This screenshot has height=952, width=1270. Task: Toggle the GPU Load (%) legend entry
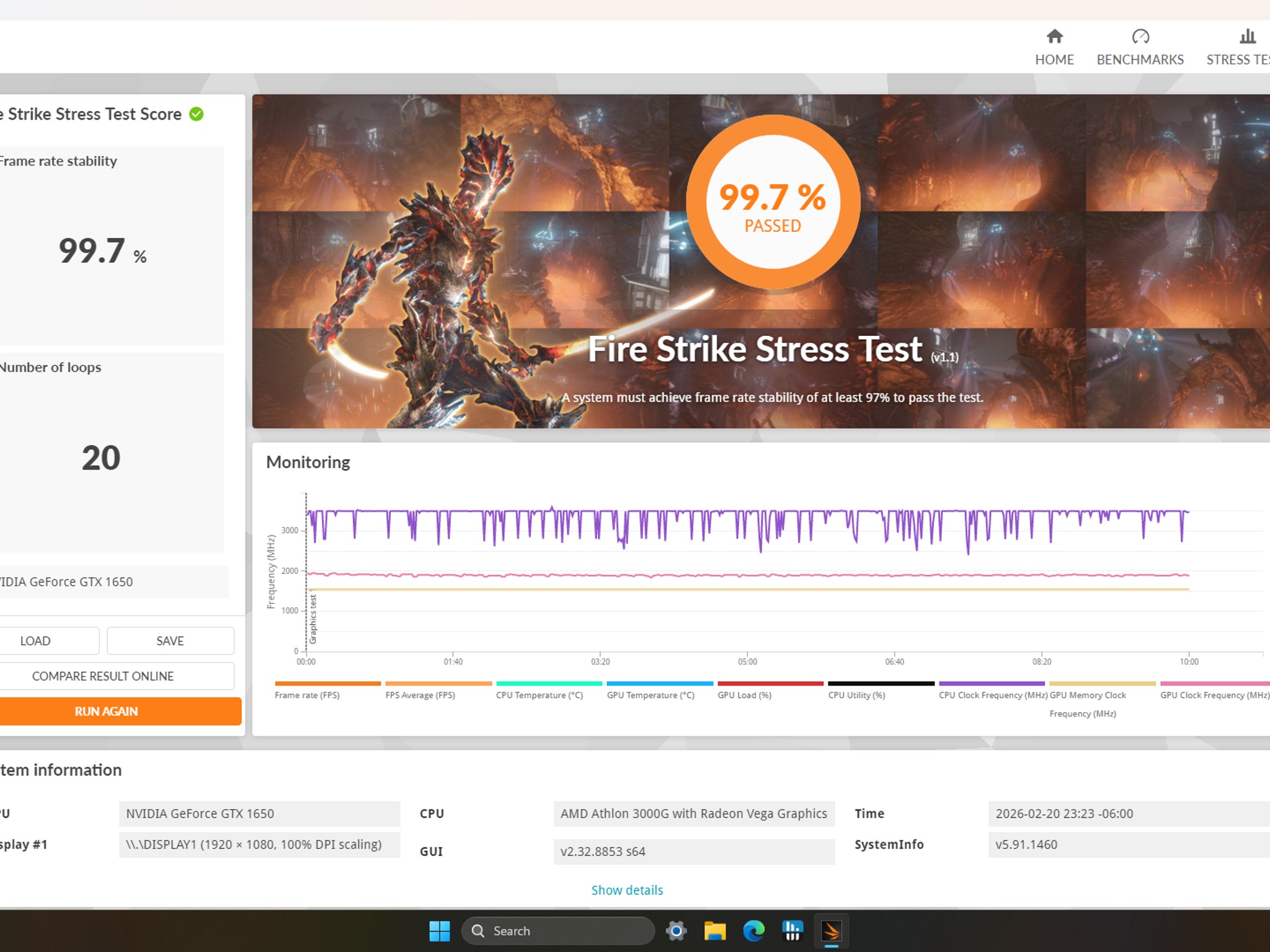(770, 690)
